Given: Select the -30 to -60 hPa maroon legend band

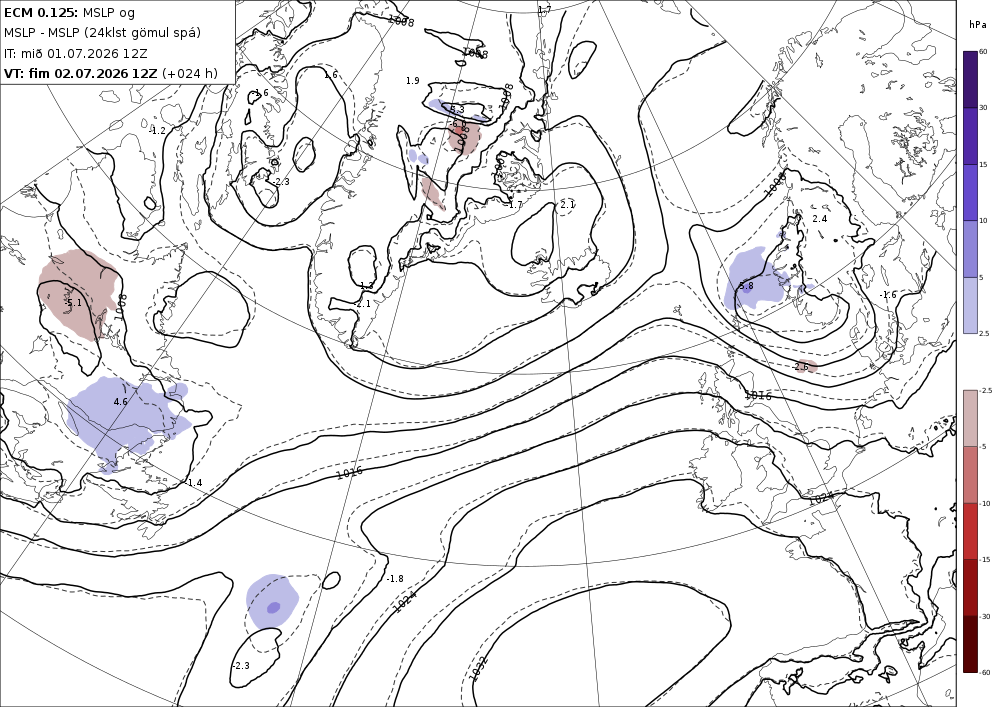Looking at the screenshot, I should [970, 644].
